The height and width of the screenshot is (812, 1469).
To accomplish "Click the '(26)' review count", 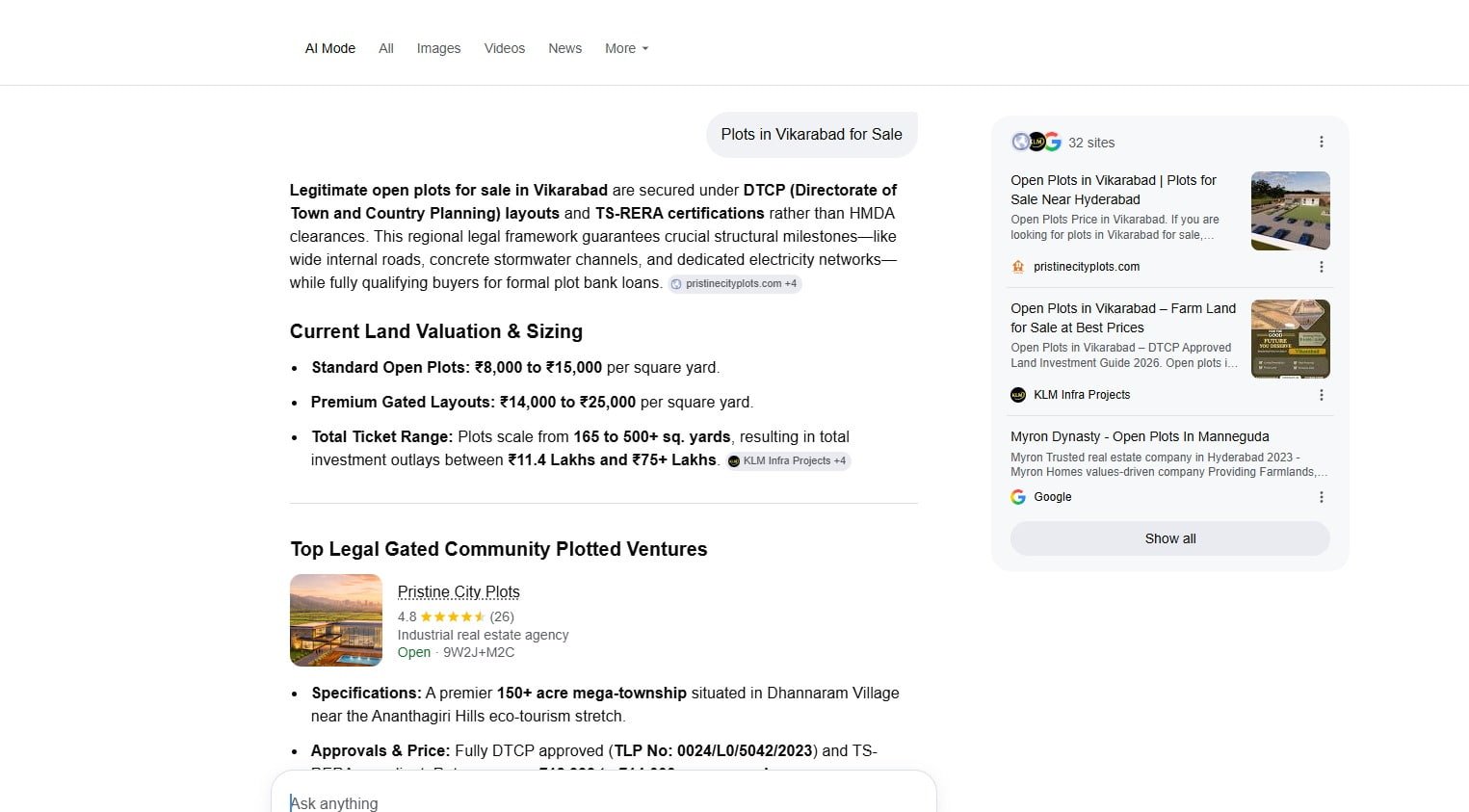I will [502, 616].
